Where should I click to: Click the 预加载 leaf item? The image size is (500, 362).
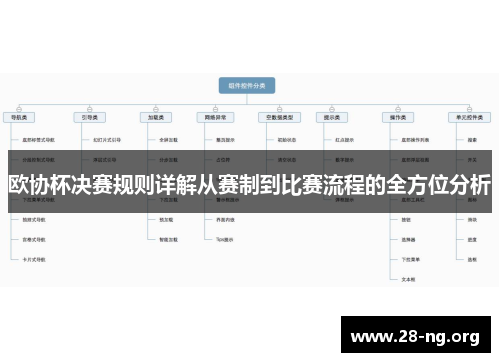click(166, 220)
